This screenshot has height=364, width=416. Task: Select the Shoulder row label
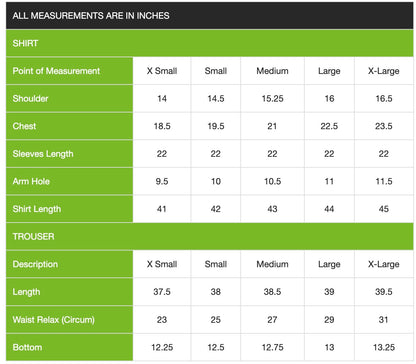click(x=69, y=98)
